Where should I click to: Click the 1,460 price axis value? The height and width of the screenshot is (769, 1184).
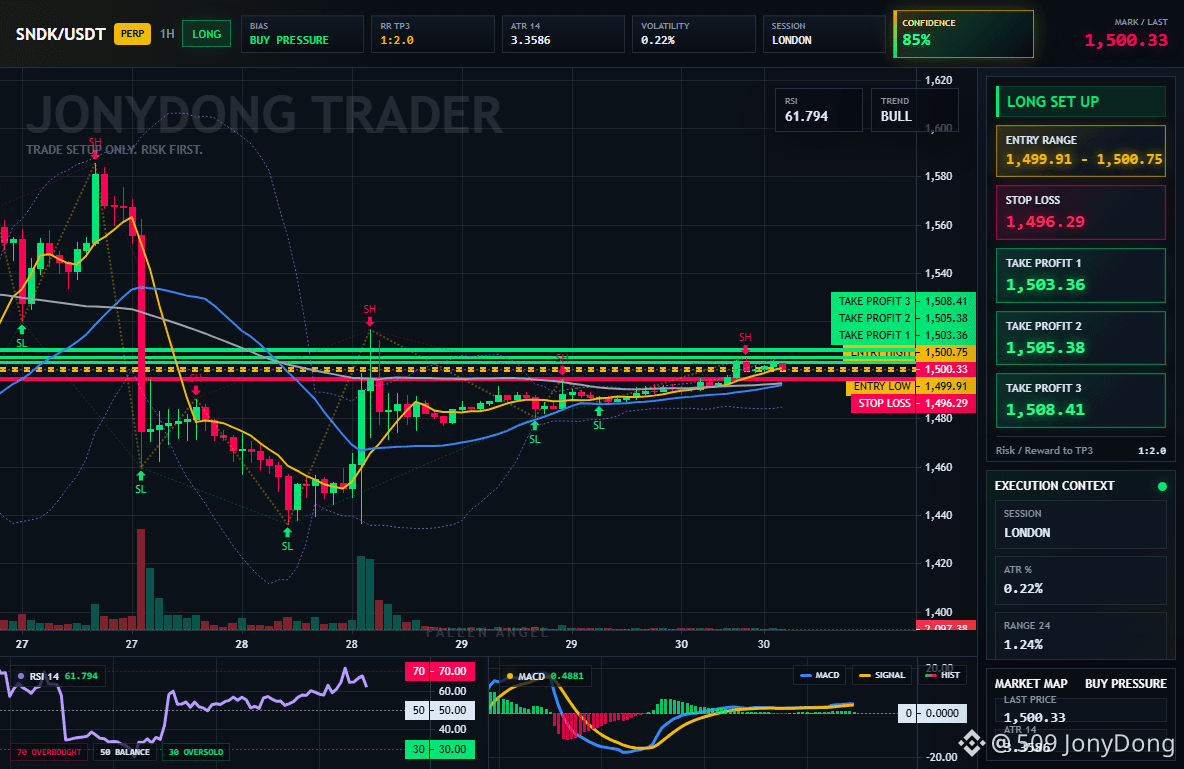point(939,467)
